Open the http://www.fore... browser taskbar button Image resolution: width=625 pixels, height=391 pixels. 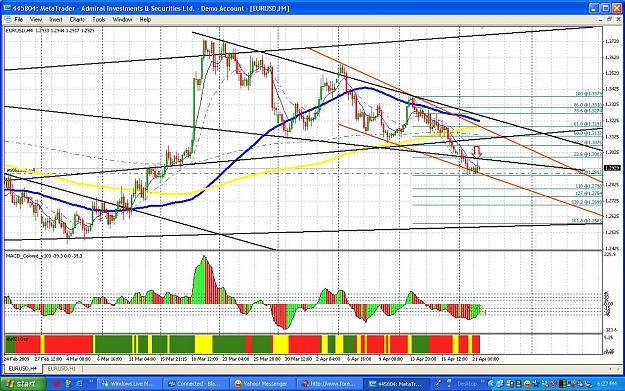click(x=329, y=384)
